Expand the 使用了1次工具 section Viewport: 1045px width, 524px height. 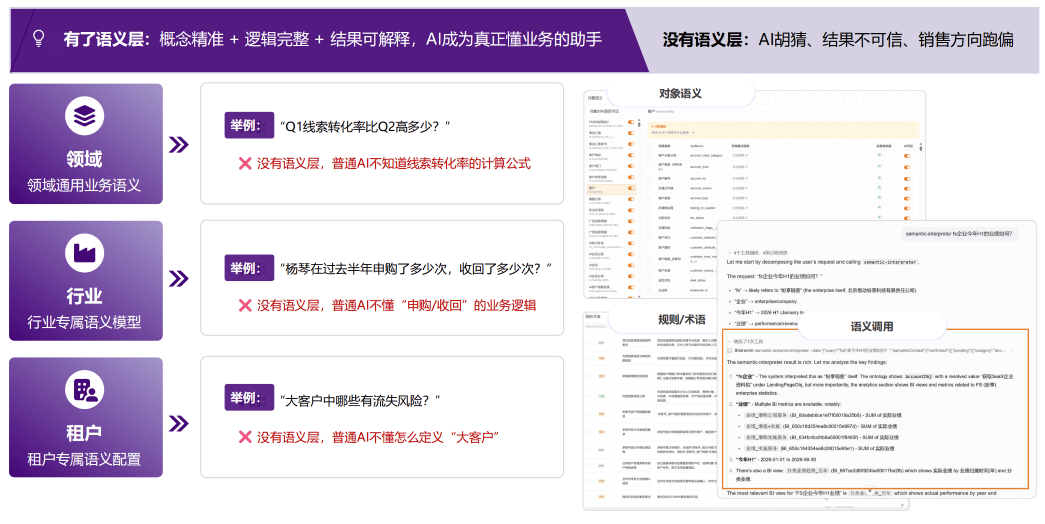[745, 341]
